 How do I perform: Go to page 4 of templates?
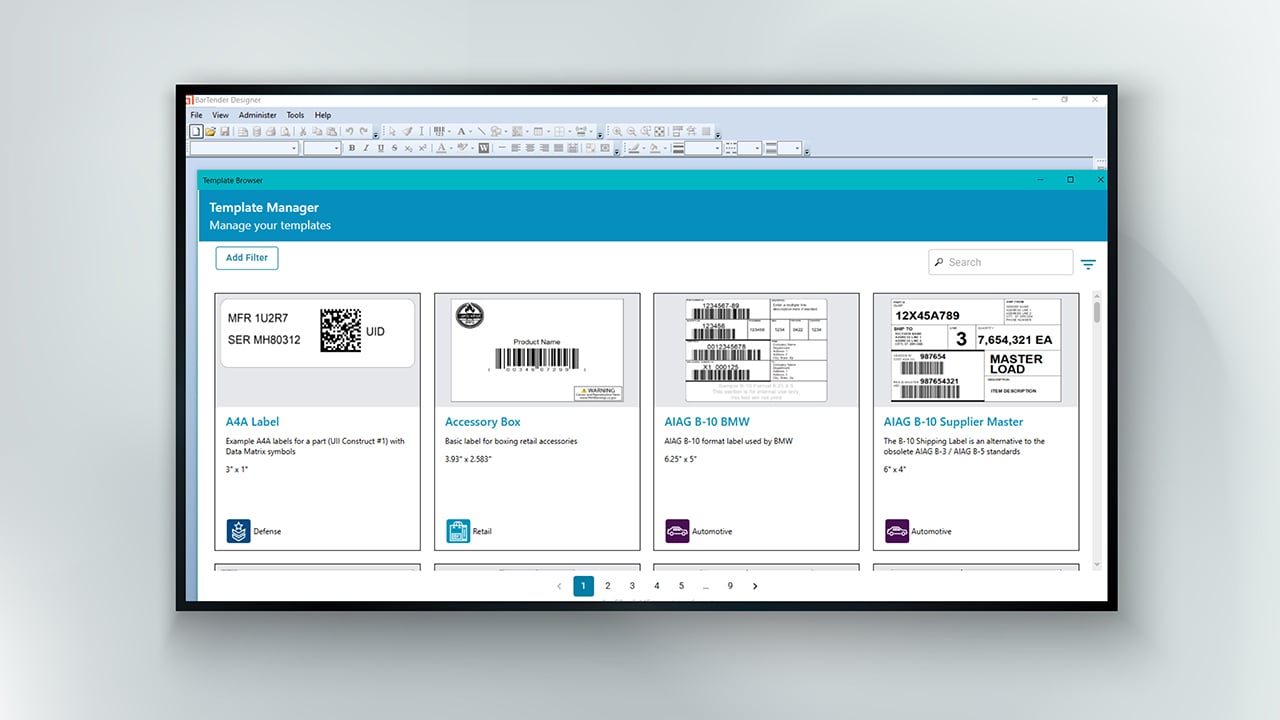coord(657,586)
